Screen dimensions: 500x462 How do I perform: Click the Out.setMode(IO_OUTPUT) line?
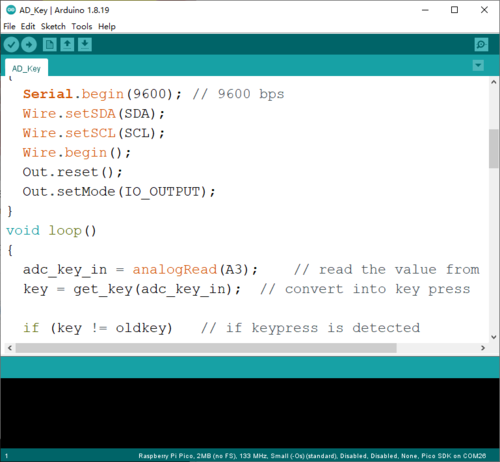point(119,192)
